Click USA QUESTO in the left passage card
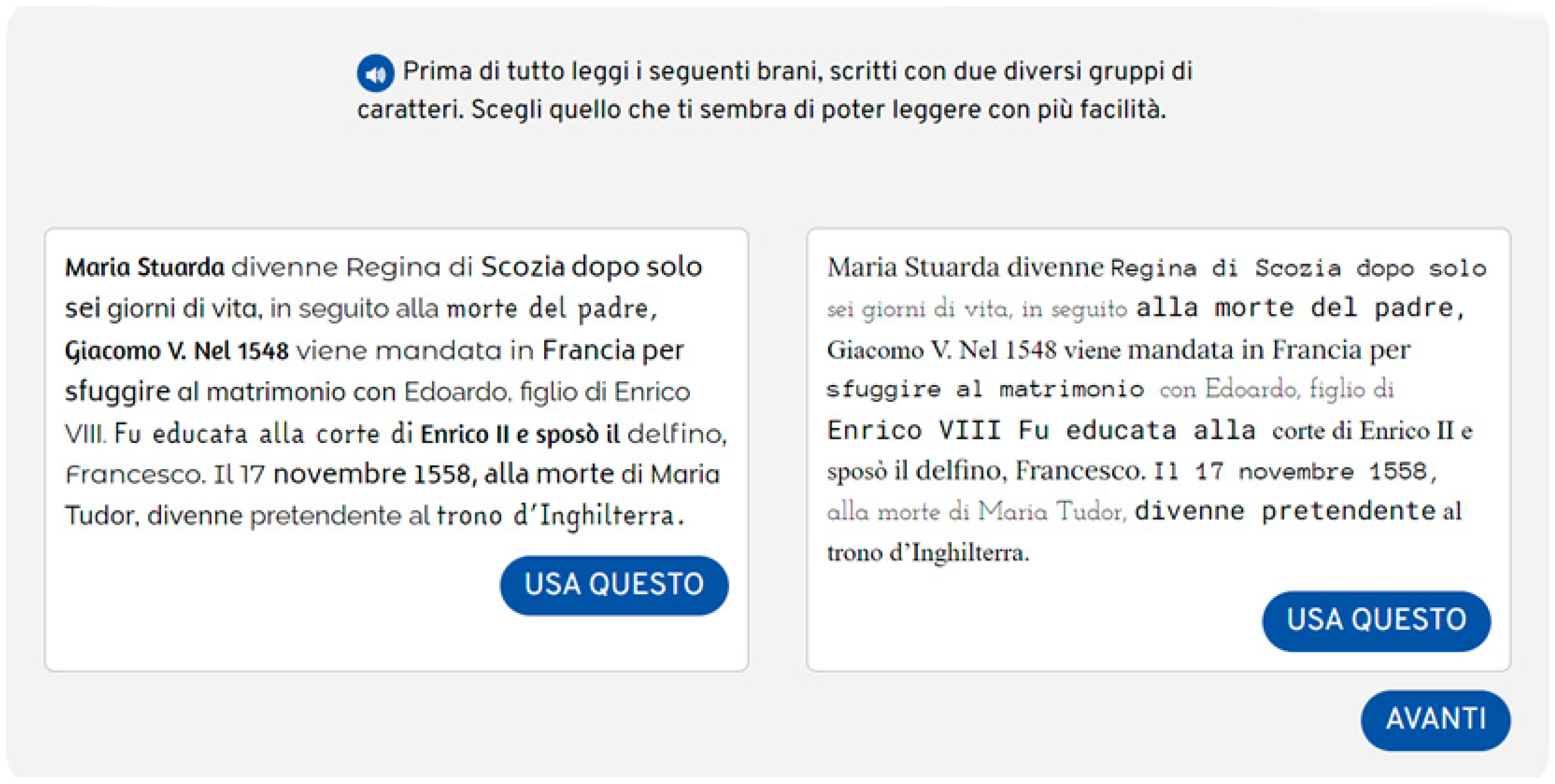 pos(614,585)
